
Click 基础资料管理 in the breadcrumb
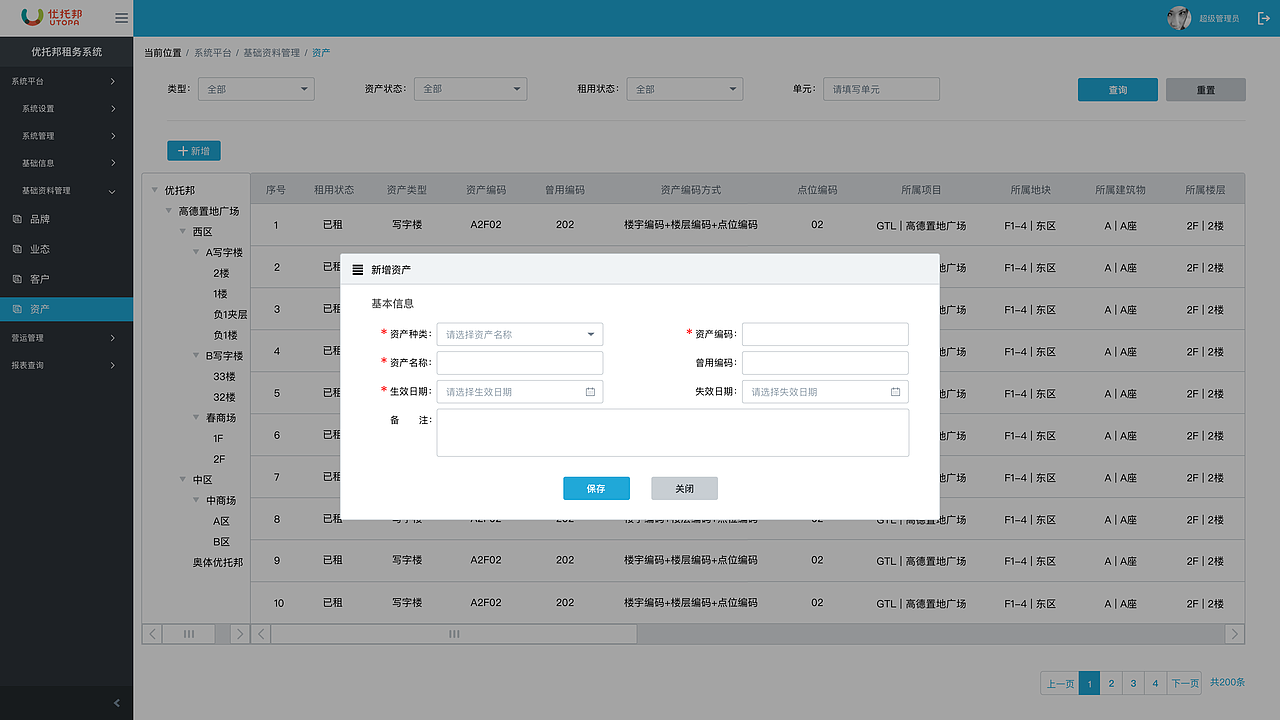[271, 52]
